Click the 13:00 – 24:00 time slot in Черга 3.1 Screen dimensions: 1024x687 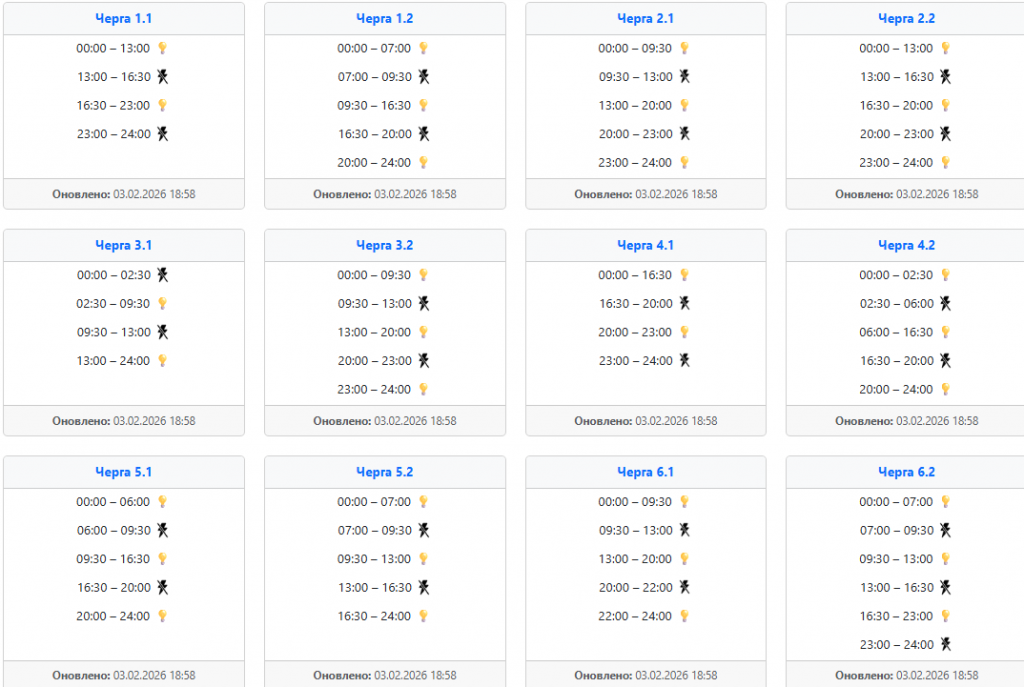(x=113, y=361)
